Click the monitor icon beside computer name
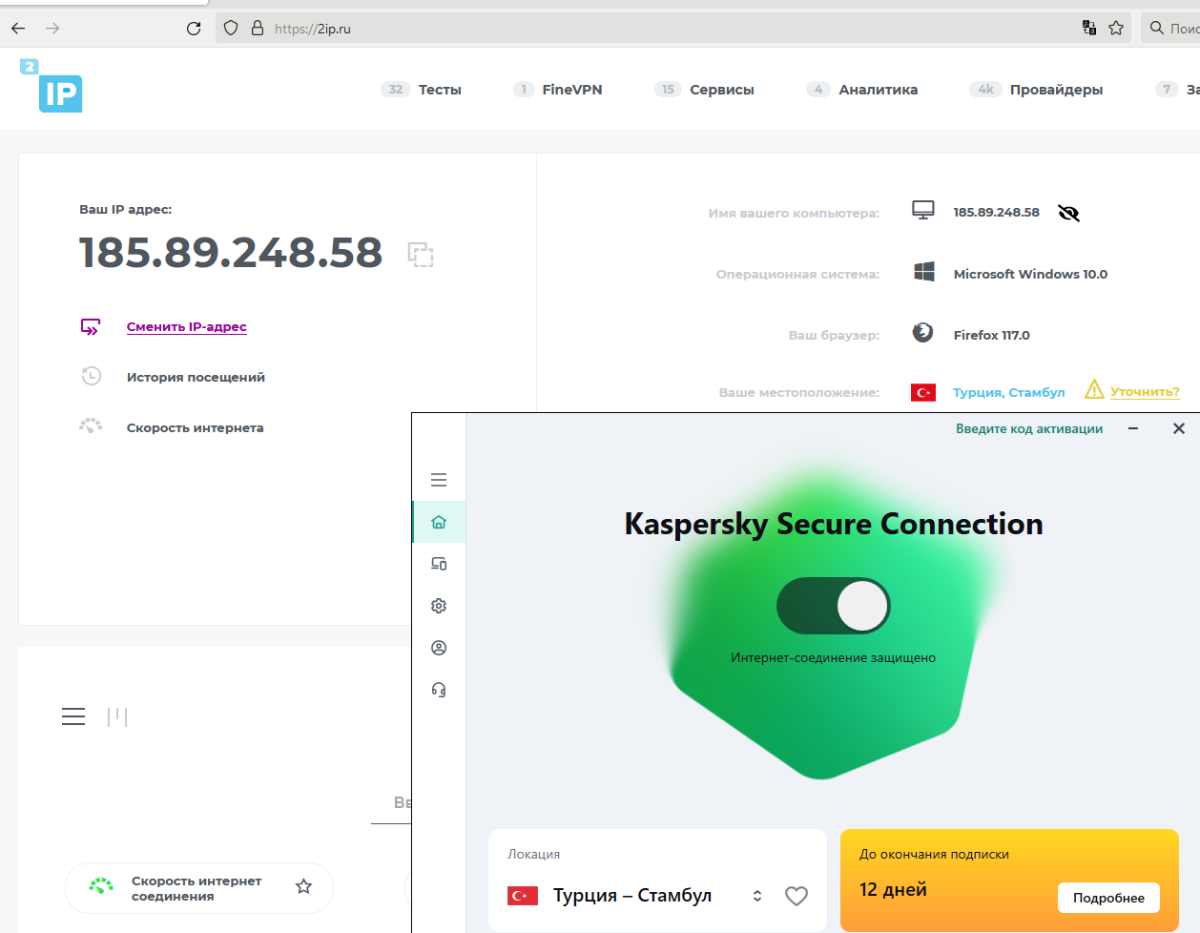The width and height of the screenshot is (1200, 933). 923,210
